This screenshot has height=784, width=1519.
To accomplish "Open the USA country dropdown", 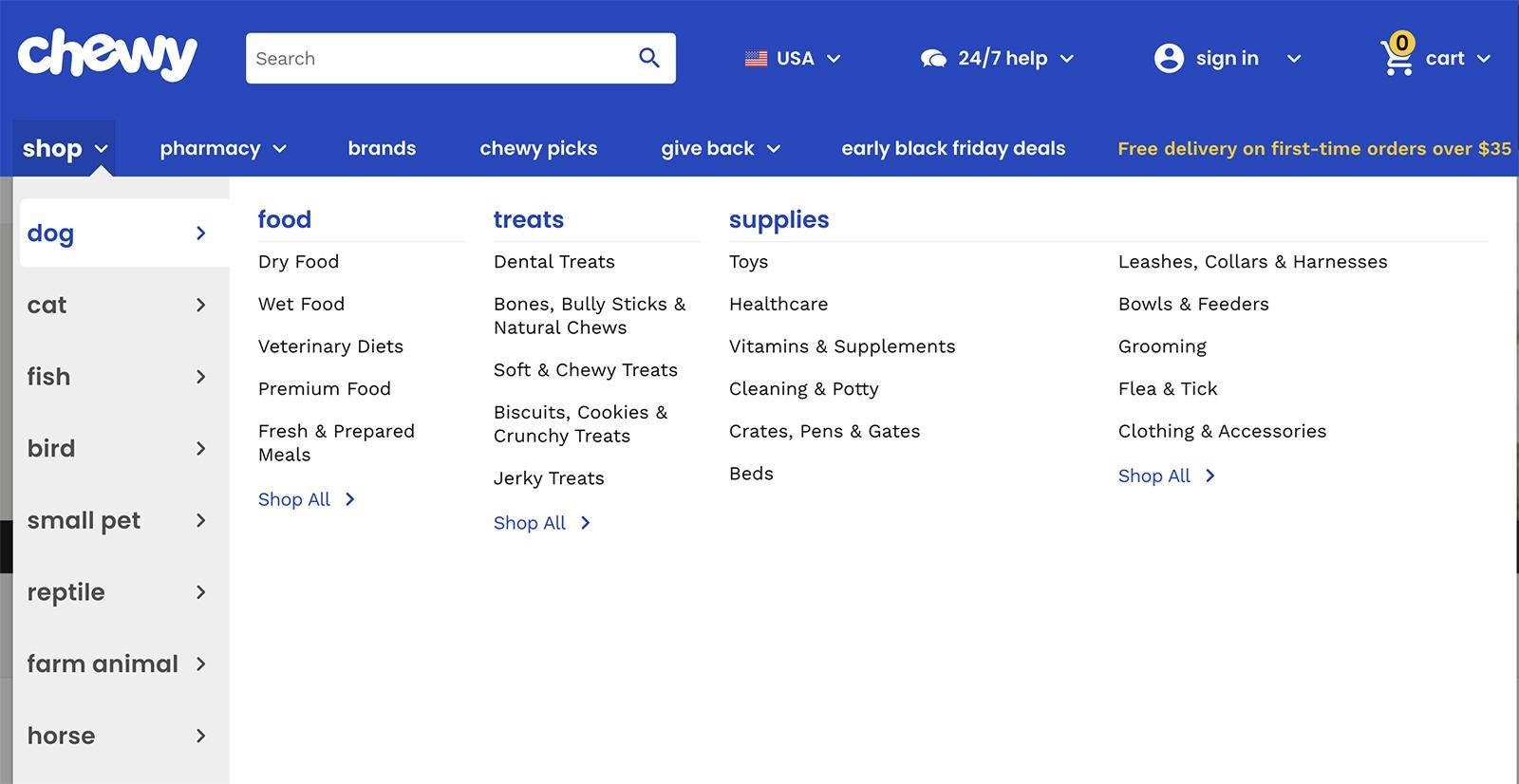I will (x=793, y=59).
